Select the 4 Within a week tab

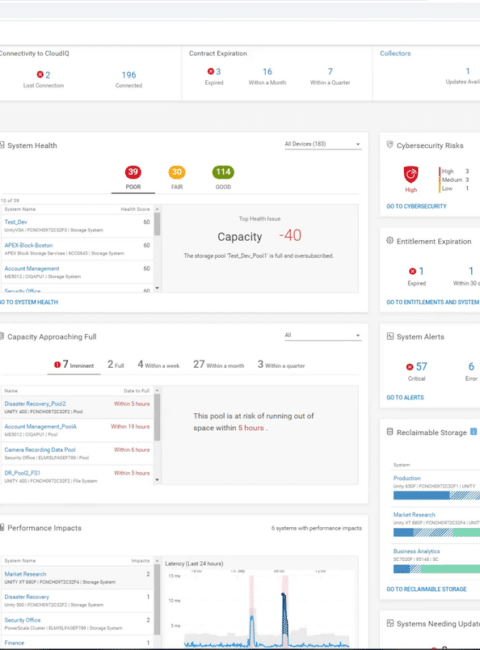(x=159, y=365)
